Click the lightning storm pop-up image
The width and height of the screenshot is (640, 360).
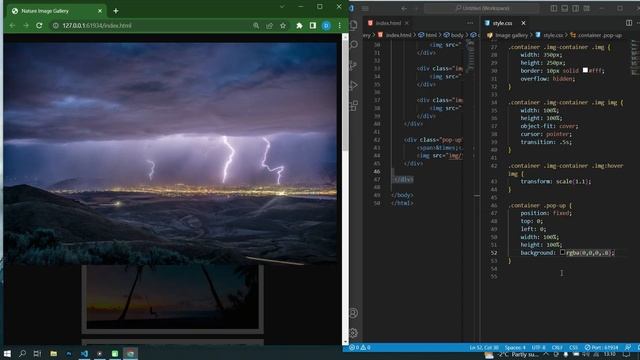[170, 153]
